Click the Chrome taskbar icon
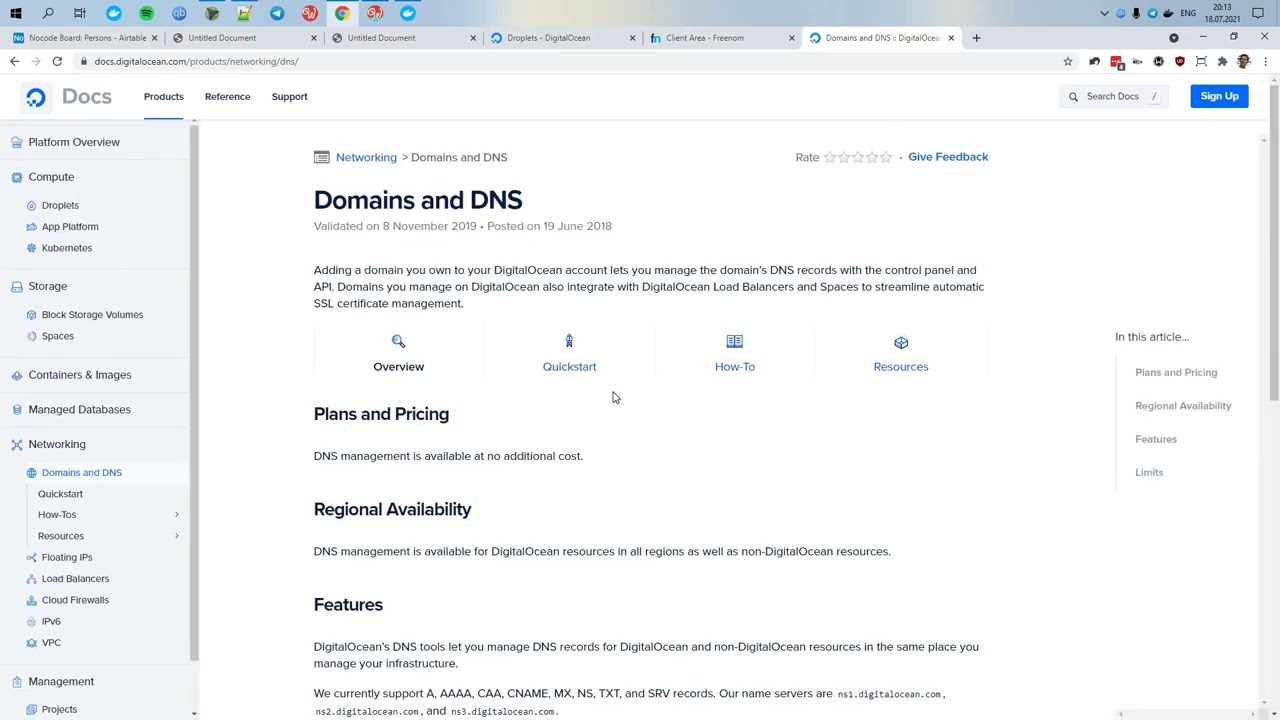The width and height of the screenshot is (1280, 720). (343, 13)
